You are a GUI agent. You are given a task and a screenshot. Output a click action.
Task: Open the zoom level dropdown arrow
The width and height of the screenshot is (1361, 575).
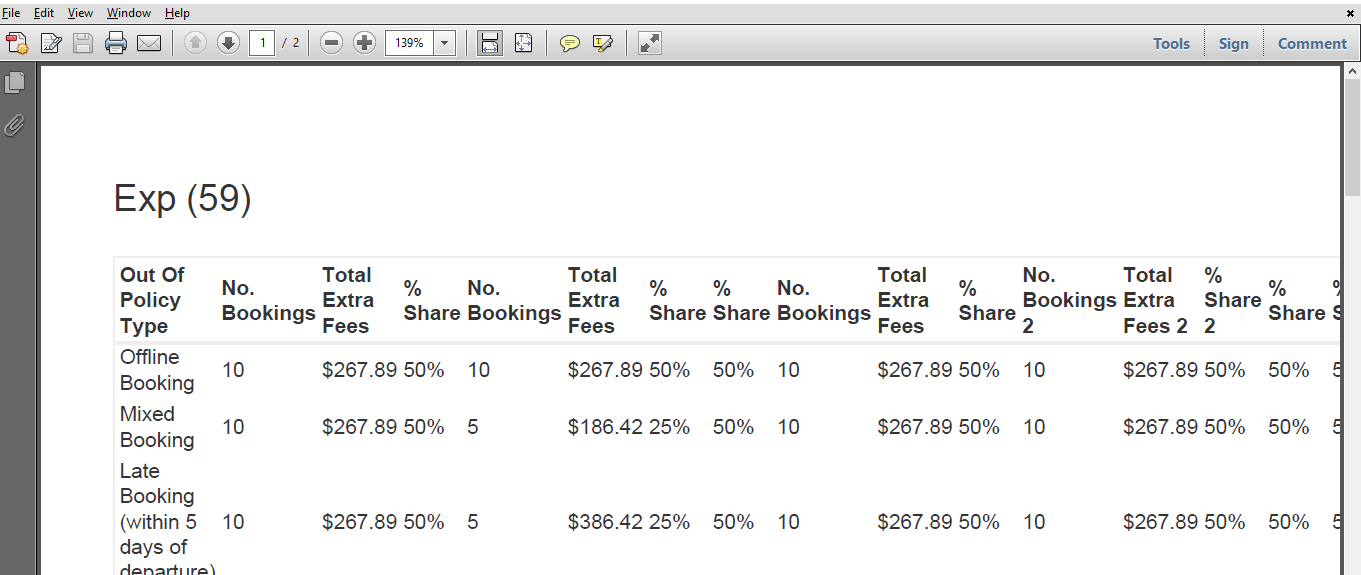click(x=445, y=43)
